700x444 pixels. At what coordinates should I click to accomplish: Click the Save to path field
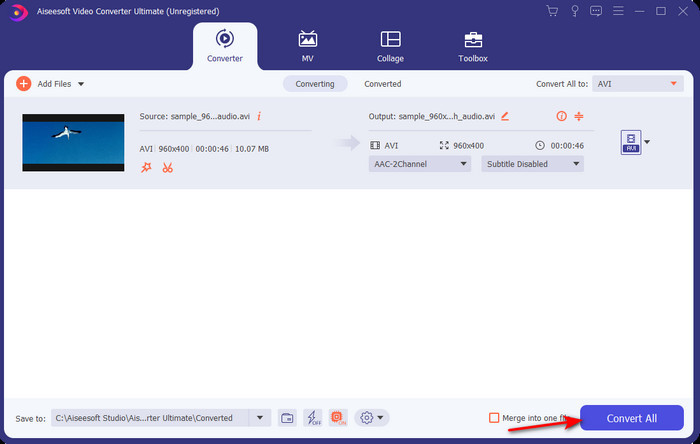(x=150, y=418)
